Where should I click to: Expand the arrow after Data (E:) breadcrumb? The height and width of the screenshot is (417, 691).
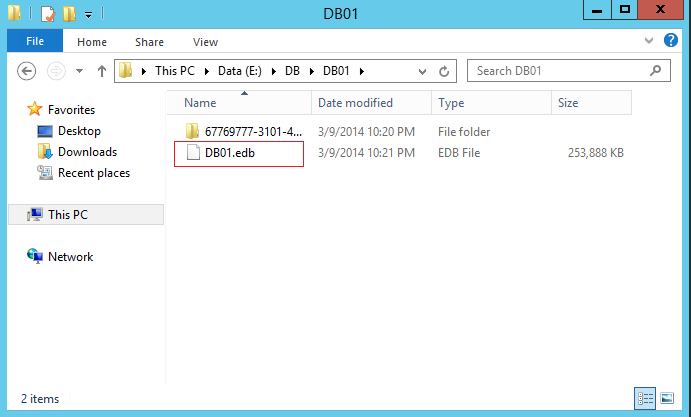tap(274, 71)
